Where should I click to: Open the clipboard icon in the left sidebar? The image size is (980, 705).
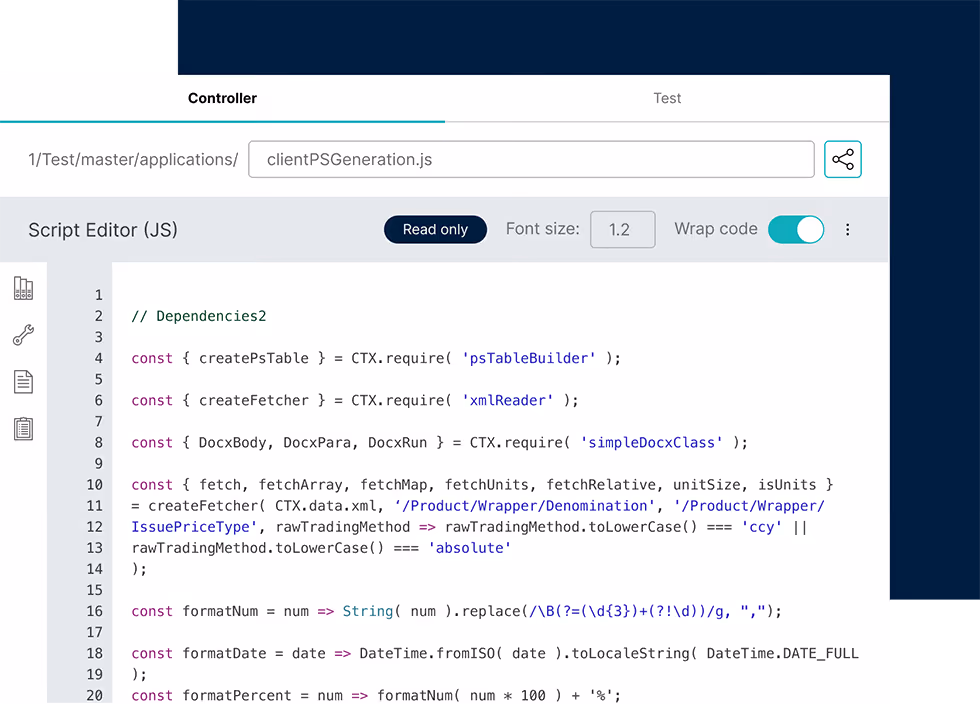pyautogui.click(x=23, y=426)
